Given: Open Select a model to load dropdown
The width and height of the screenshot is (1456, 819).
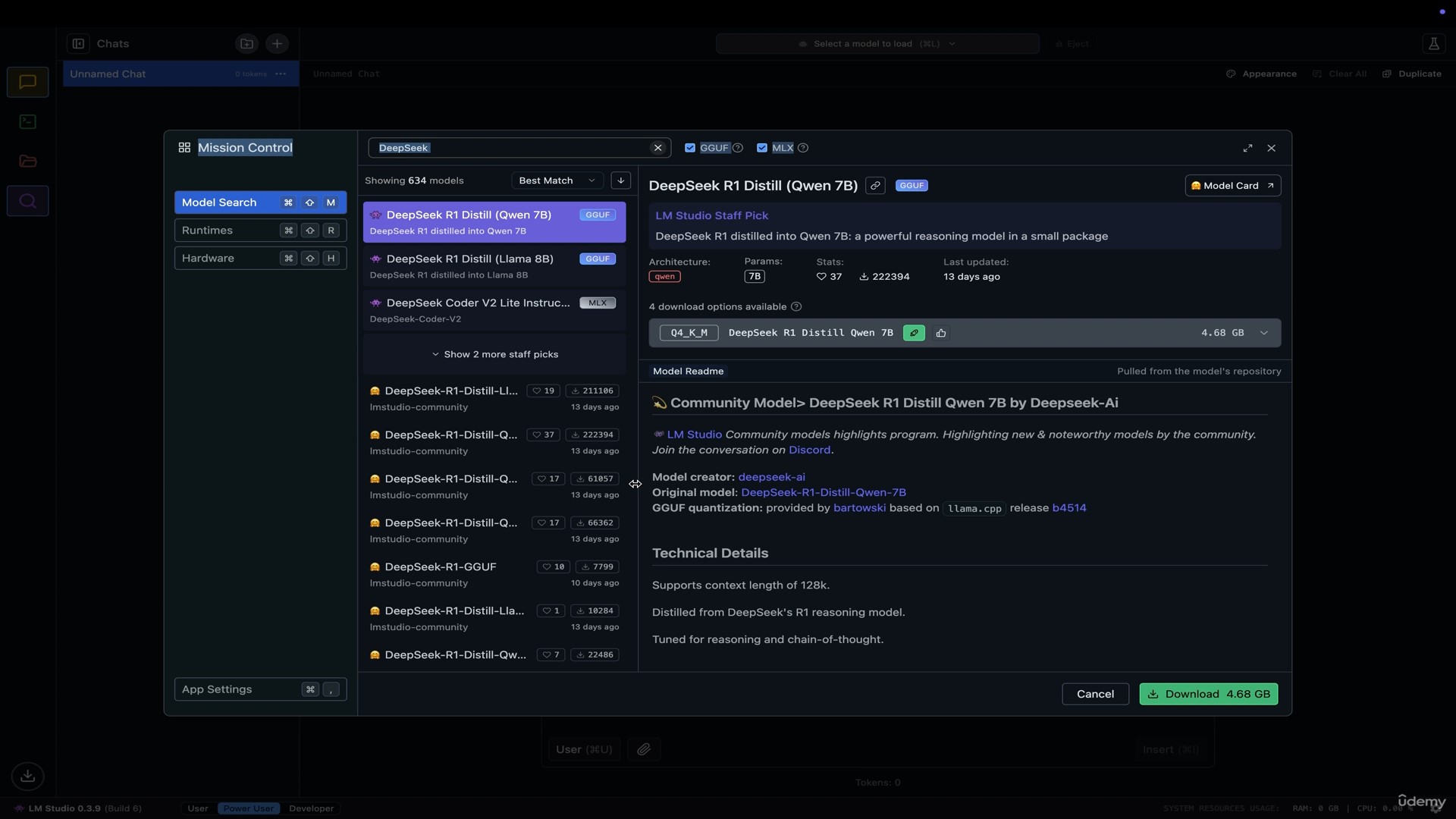Looking at the screenshot, I should [x=877, y=44].
